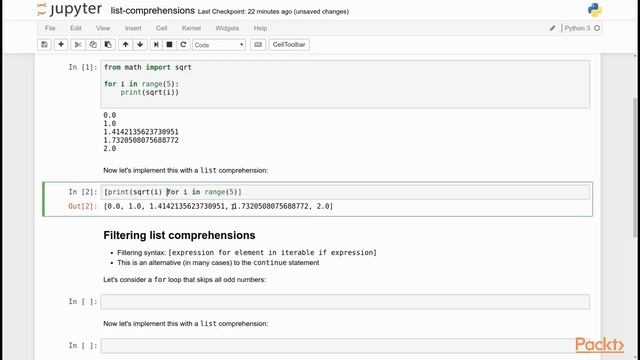Click the save and checkpoint icon
The width and height of the screenshot is (640, 360).
point(44,44)
